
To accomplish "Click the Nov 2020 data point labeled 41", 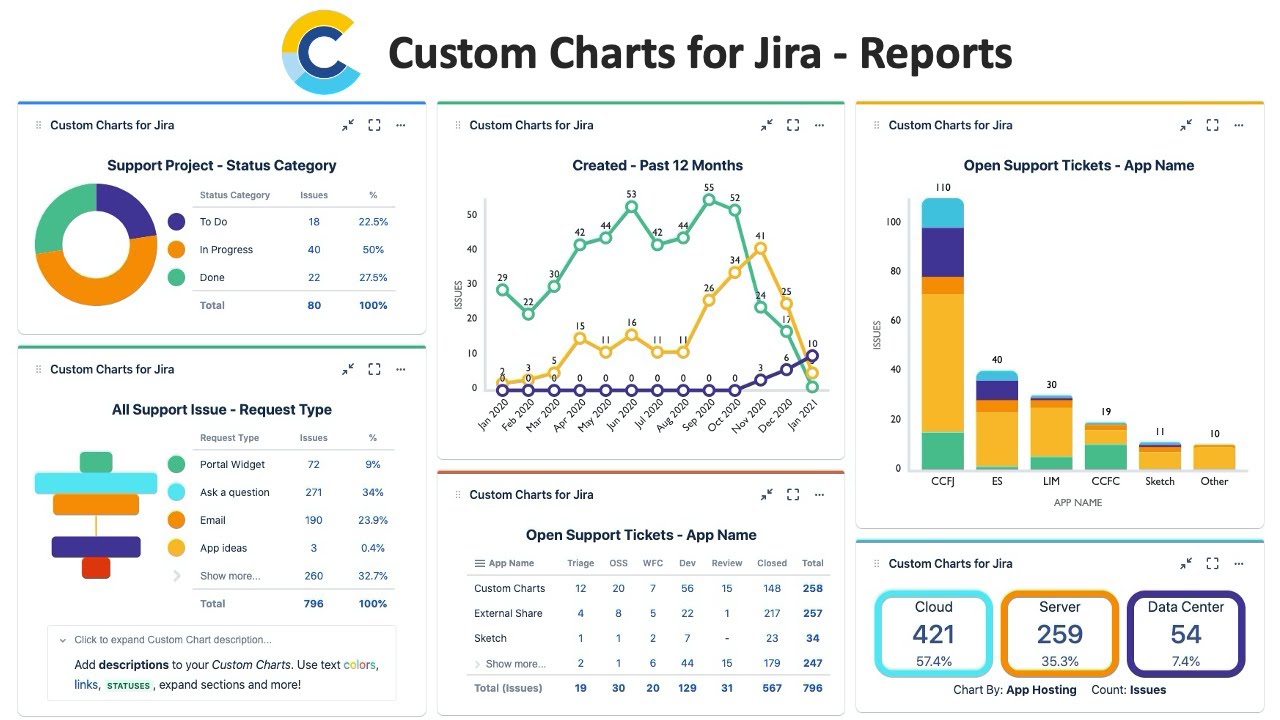I will point(761,248).
